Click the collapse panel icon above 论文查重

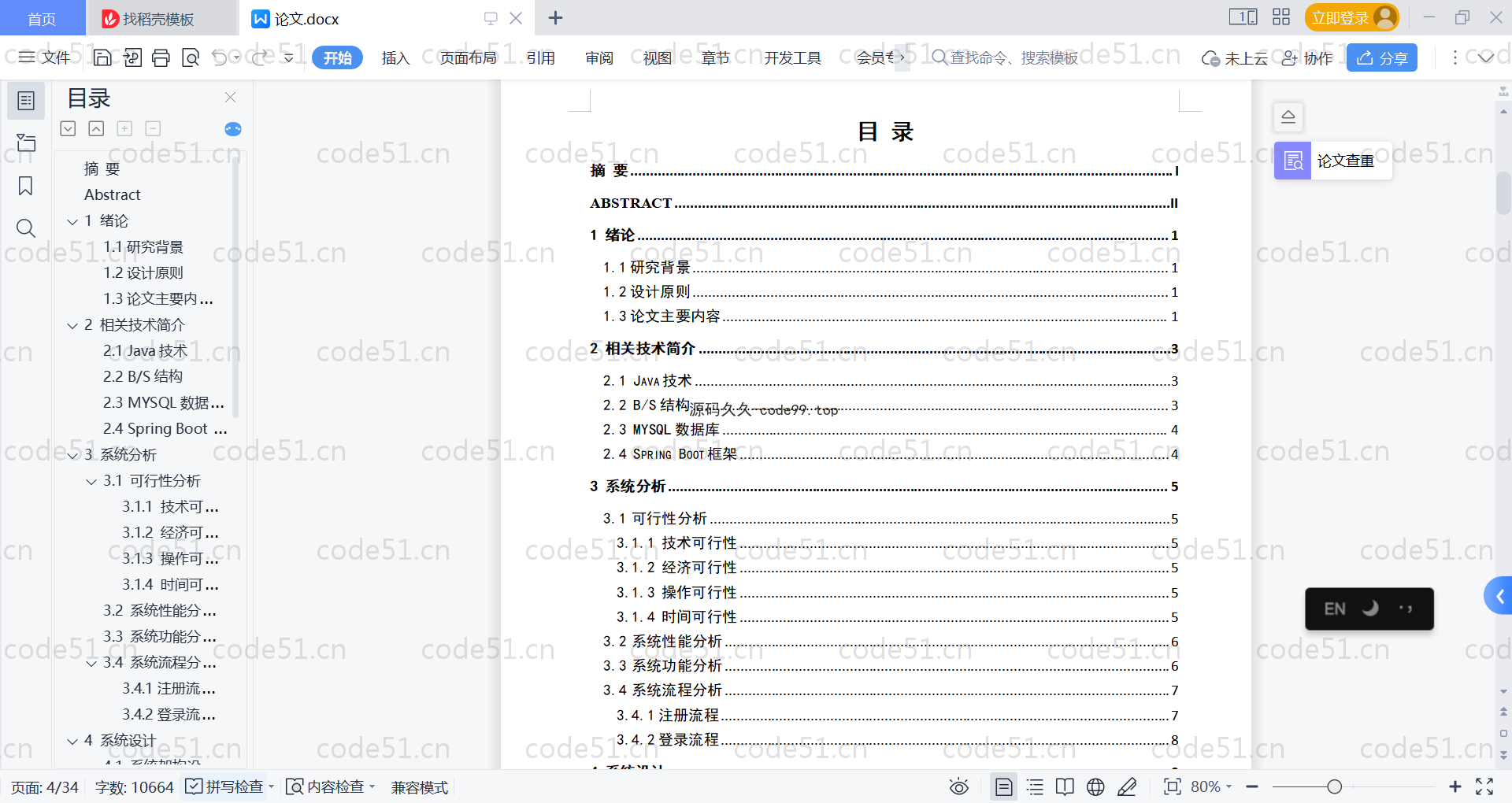coord(1288,117)
